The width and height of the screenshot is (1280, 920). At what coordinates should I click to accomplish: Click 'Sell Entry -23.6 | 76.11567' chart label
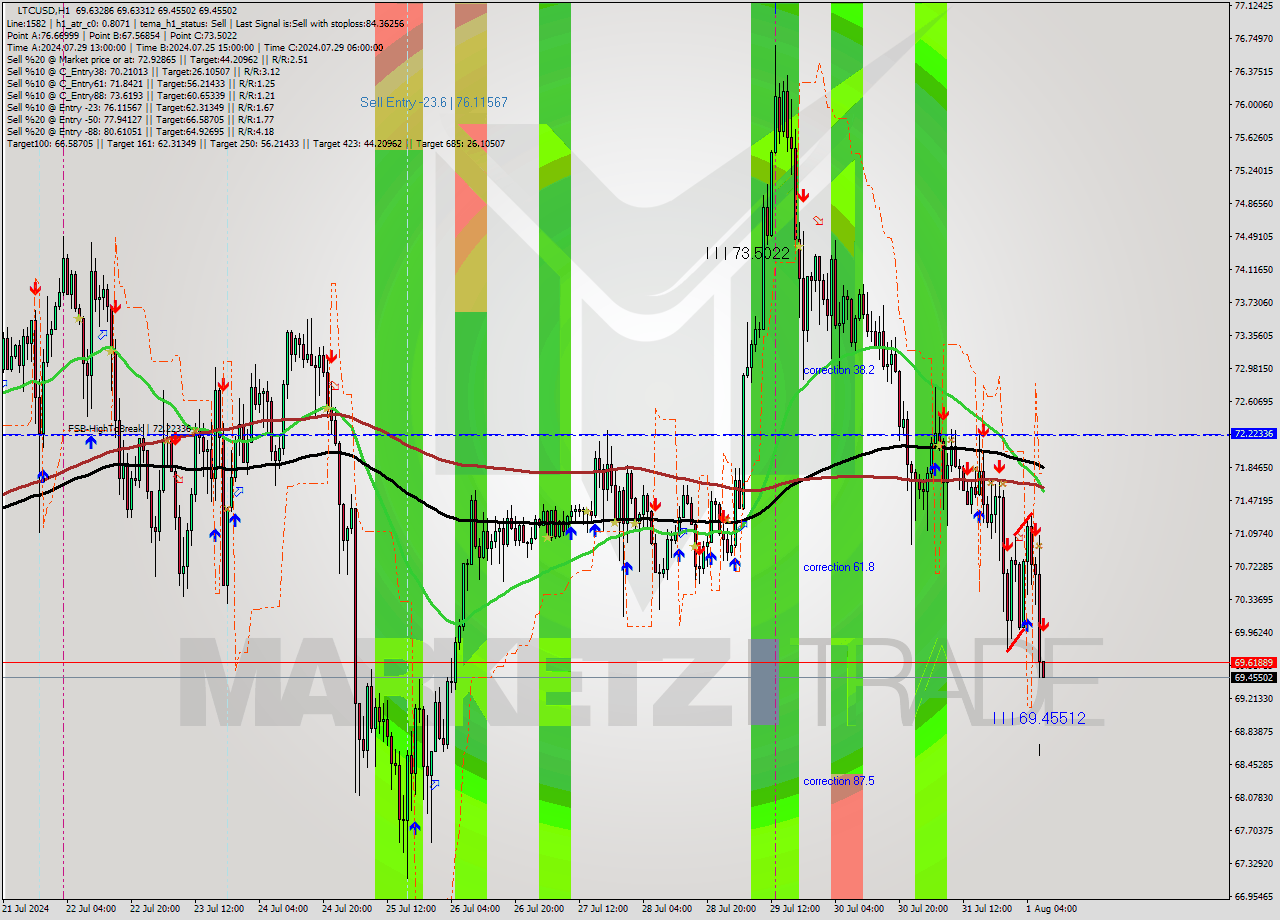click(434, 102)
